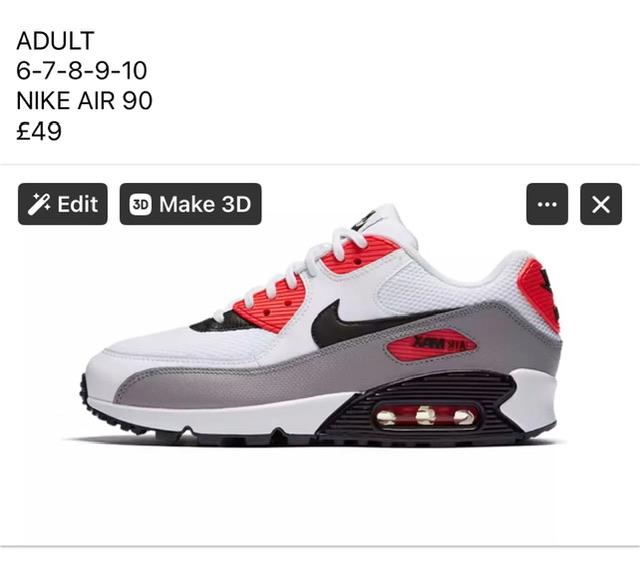Click the visible air bubble in sole
Image resolution: width=640 pixels, height=568 pixels.
tap(426, 416)
